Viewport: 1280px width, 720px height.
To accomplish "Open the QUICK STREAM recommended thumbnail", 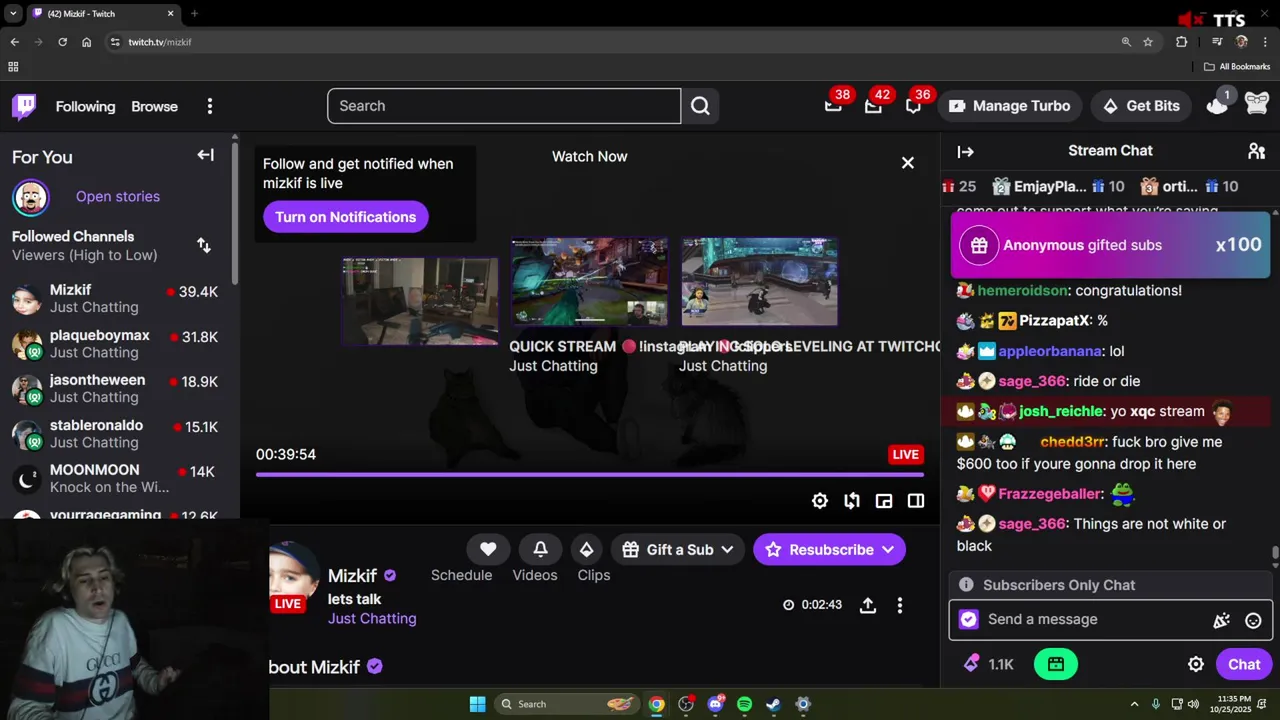I will [589, 282].
